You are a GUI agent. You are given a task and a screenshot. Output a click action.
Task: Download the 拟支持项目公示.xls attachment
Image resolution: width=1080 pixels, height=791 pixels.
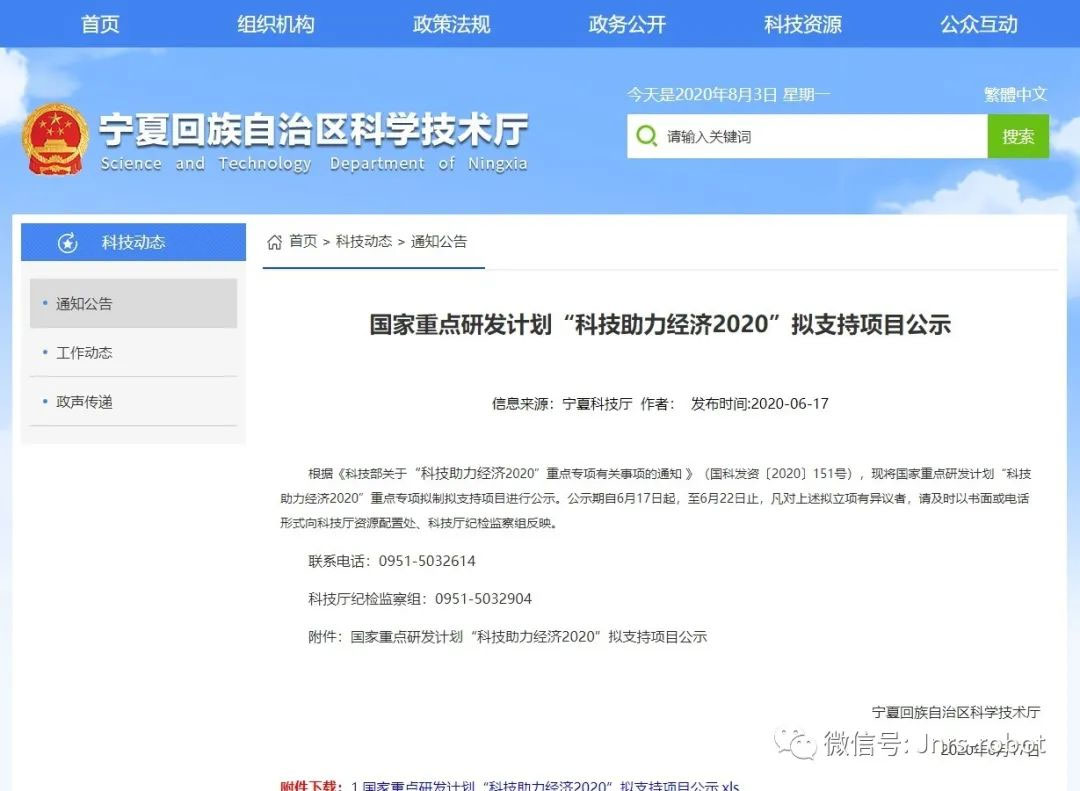tap(545, 785)
